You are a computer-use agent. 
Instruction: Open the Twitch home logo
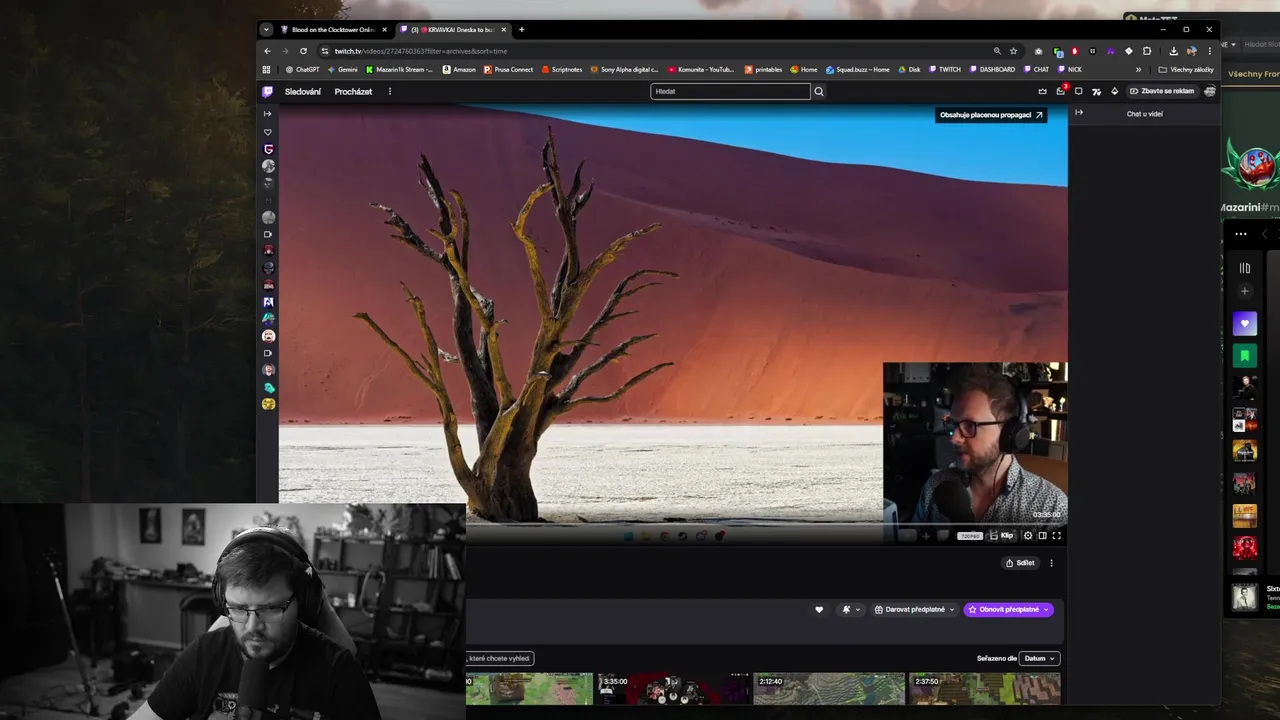[267, 91]
